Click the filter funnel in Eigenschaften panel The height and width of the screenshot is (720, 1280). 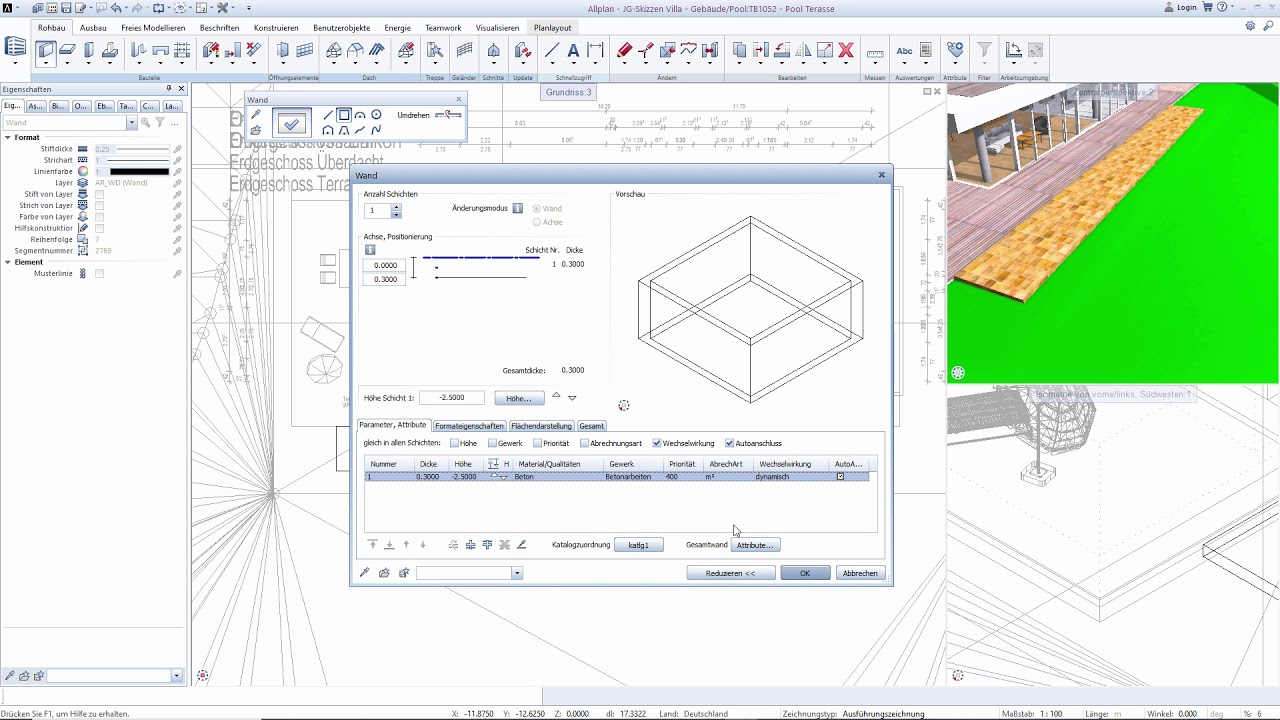pyautogui.click(x=160, y=123)
